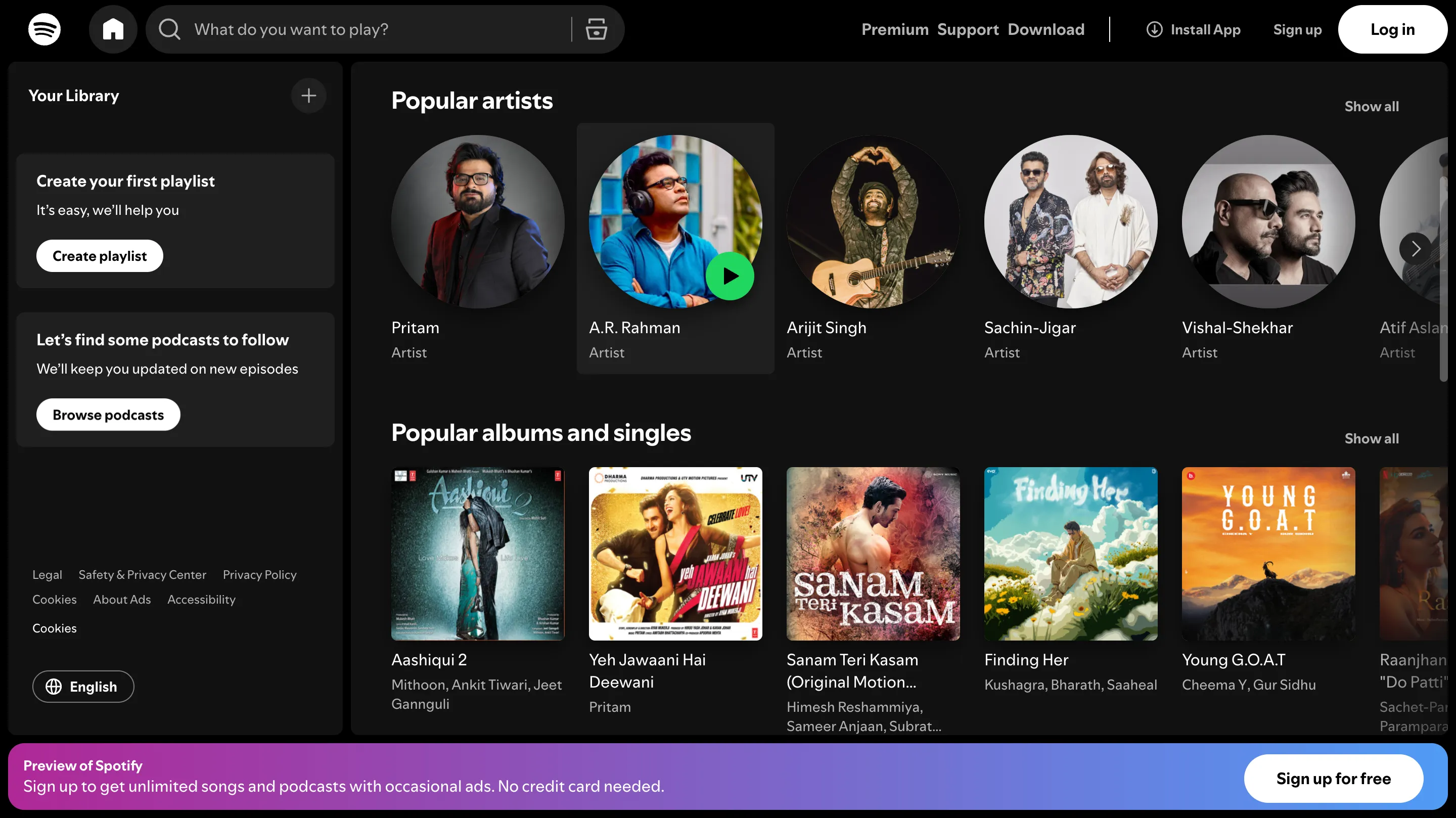Viewport: 1456px width, 818px height.
Task: Click the A.R. Rahman name text
Action: click(x=634, y=328)
